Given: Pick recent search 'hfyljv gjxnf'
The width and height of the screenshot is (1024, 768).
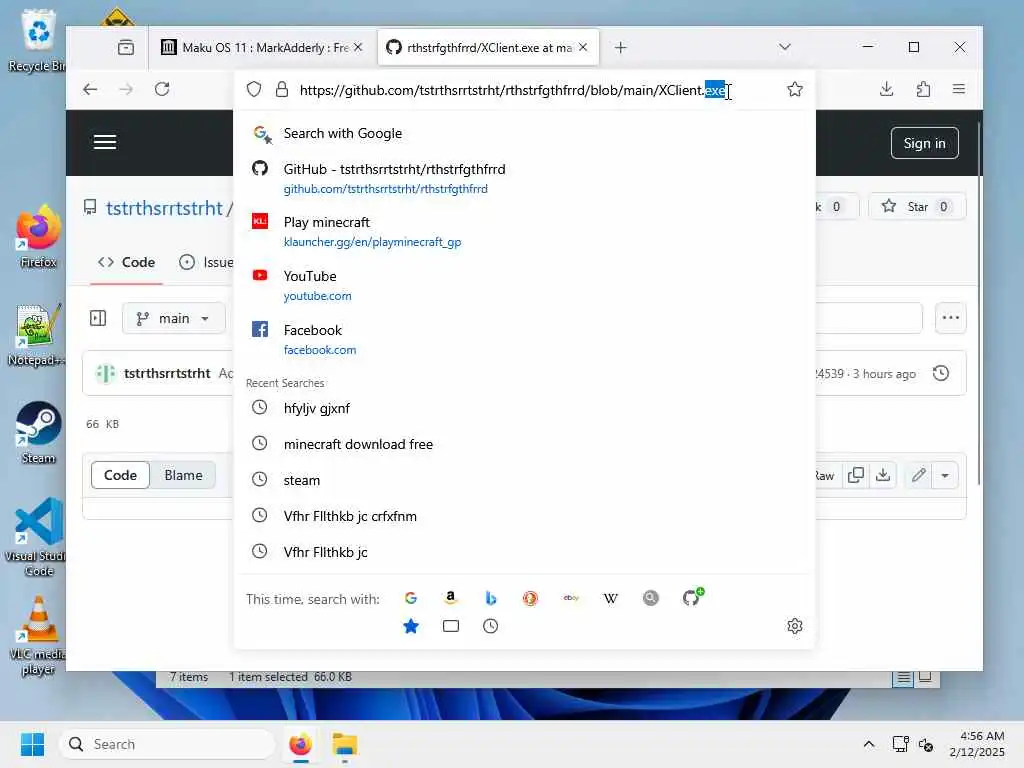Looking at the screenshot, I should (524, 408).
